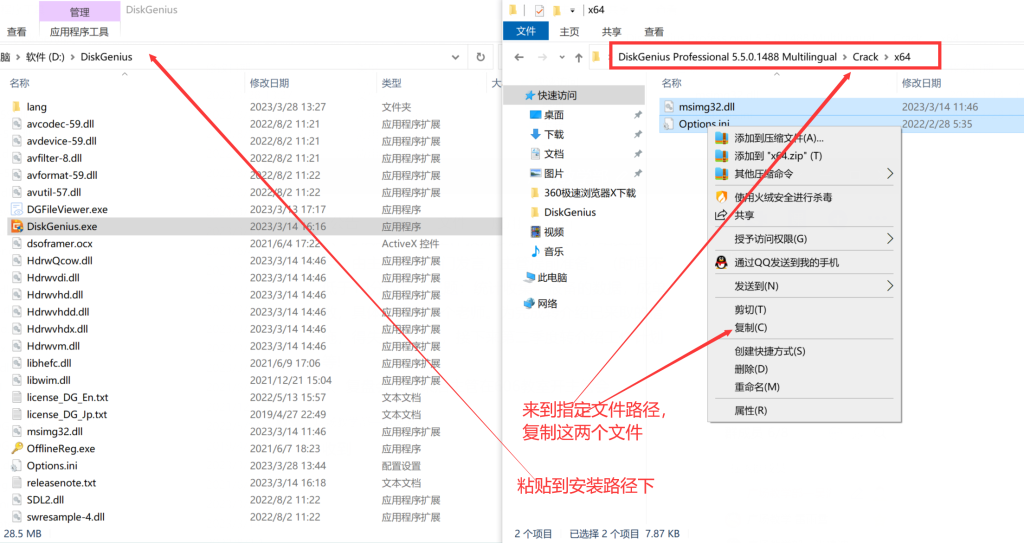Open left address bar history dropdown
Viewport: 1024px width, 543px height.
pos(455,57)
